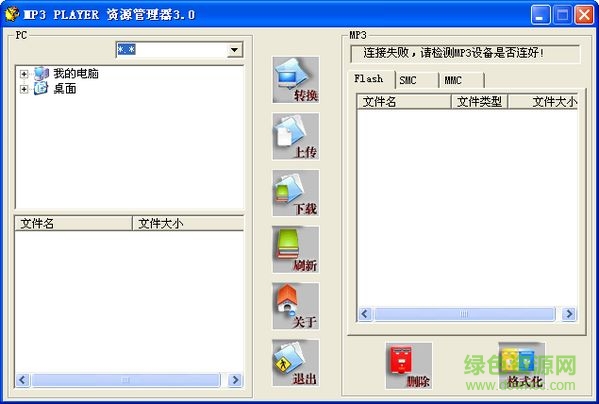Sort MP3 list by 文件大小 column
This screenshot has width=599, height=404.
pyautogui.click(x=543, y=102)
